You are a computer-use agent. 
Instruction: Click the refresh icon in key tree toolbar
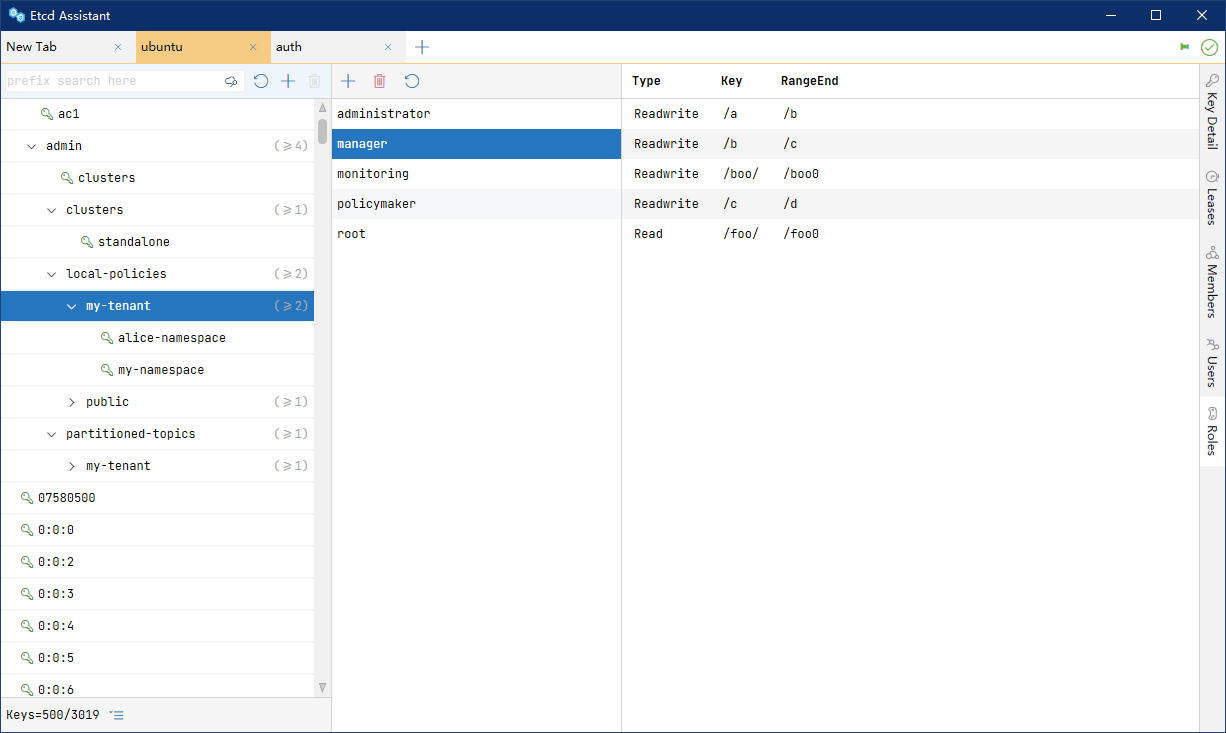pyautogui.click(x=261, y=81)
